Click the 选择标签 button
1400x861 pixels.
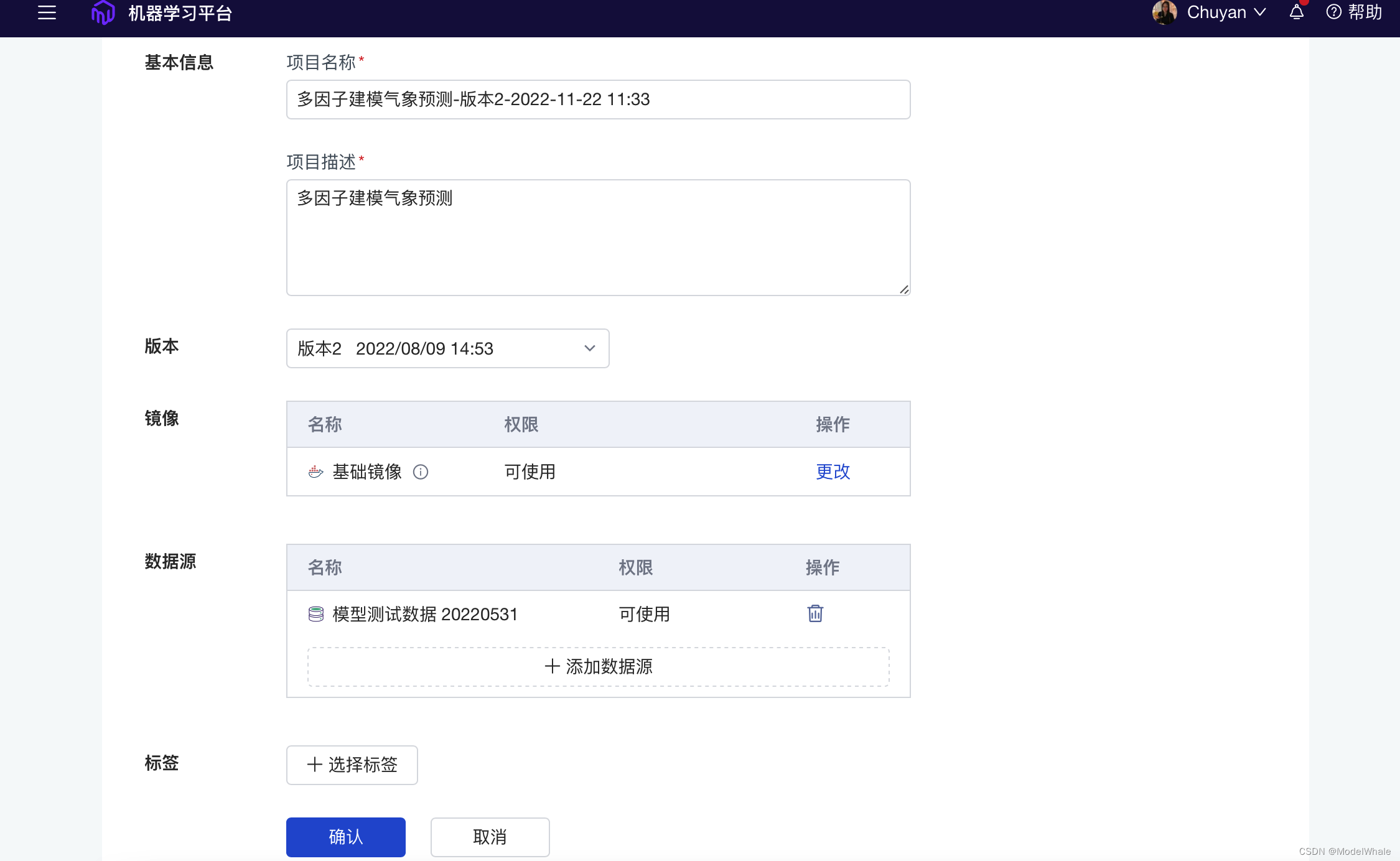tap(352, 765)
